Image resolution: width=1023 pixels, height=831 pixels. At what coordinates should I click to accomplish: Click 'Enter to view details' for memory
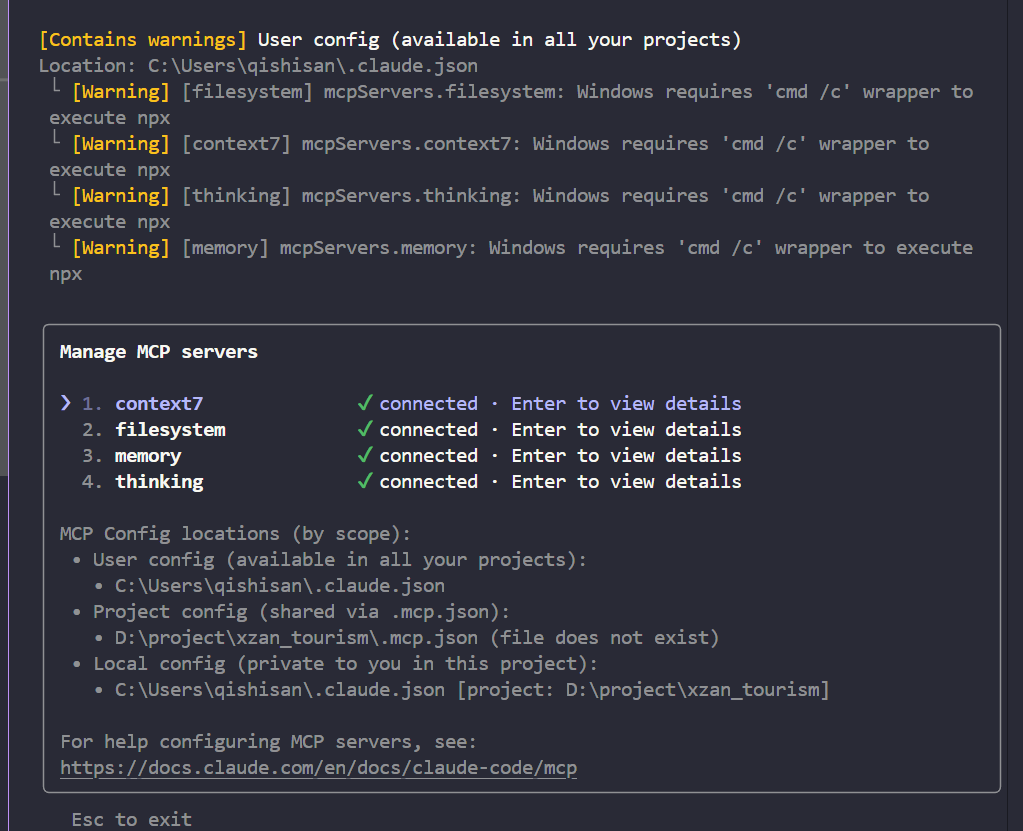tap(626, 456)
